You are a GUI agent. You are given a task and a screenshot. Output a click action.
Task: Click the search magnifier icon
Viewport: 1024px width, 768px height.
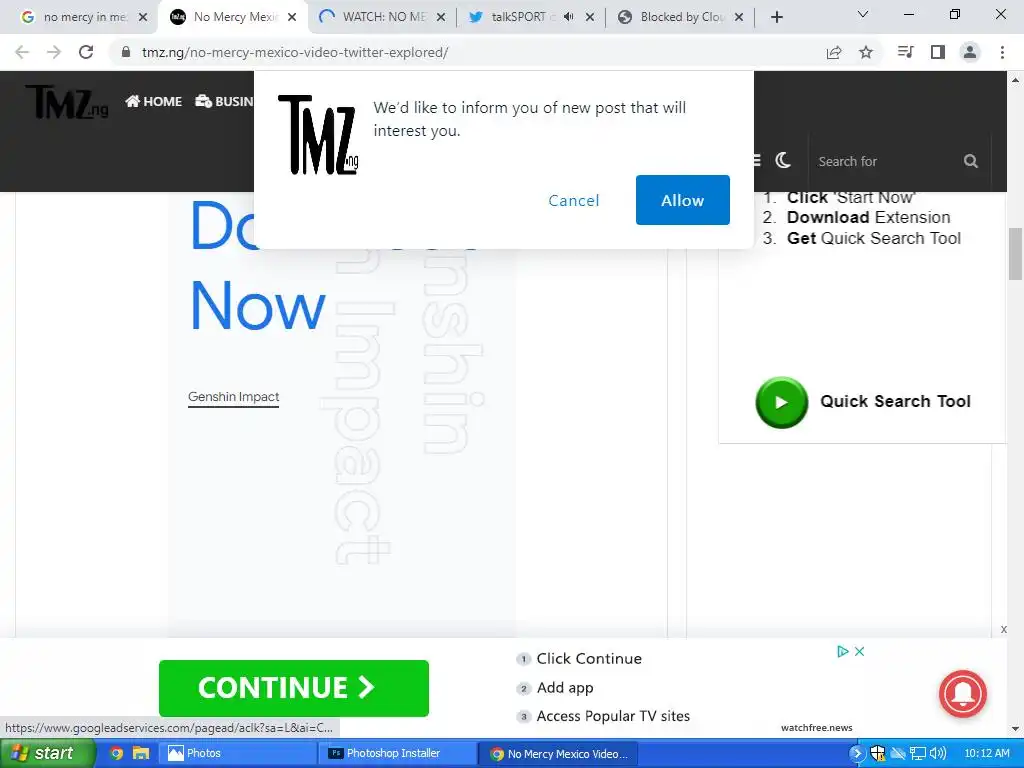[x=971, y=161]
